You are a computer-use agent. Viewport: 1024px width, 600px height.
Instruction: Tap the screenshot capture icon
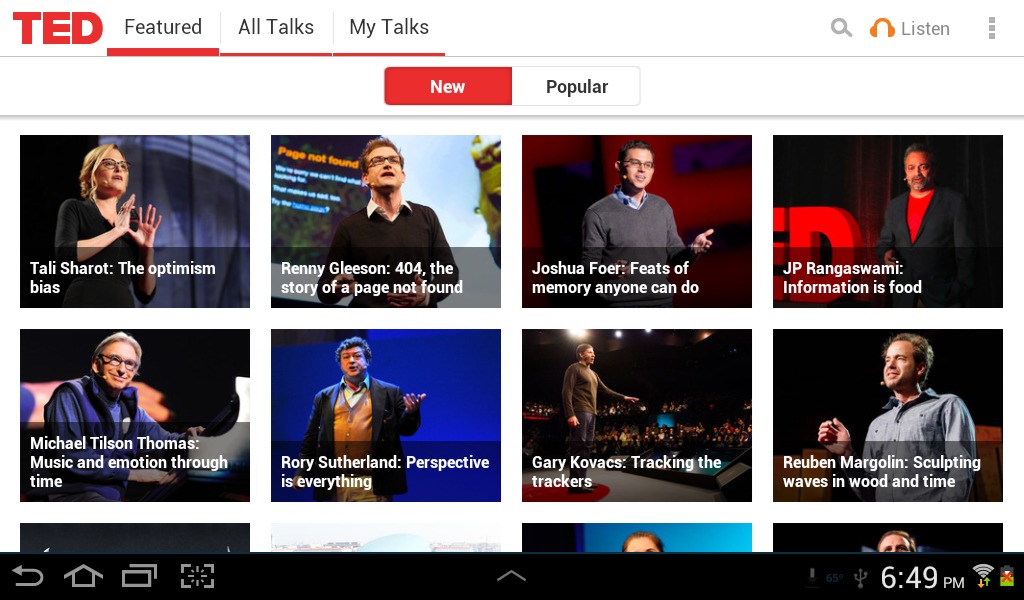[x=197, y=576]
